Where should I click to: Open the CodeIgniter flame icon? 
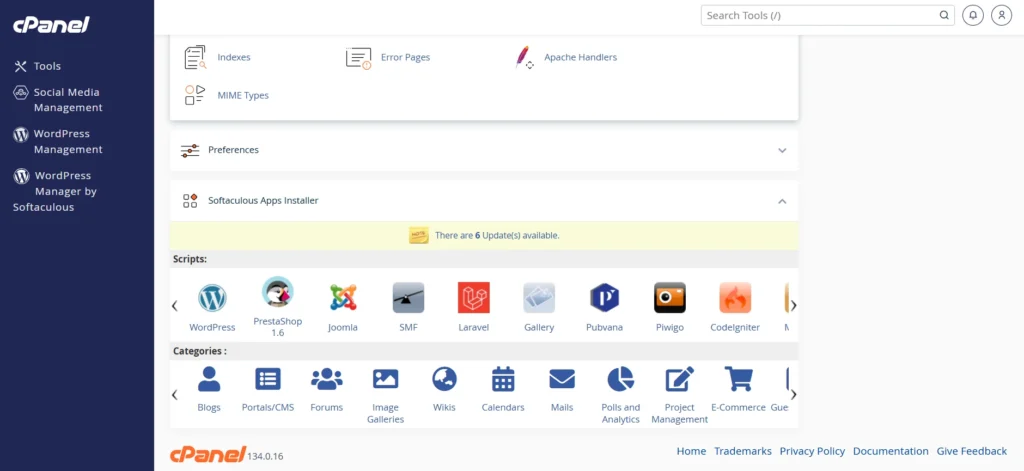point(735,298)
